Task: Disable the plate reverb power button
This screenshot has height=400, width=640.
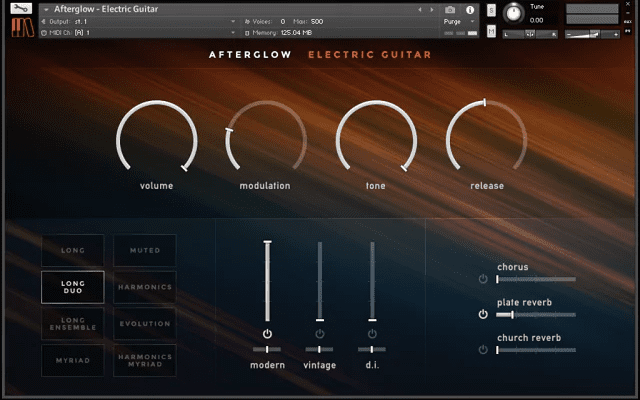Action: 483,314
